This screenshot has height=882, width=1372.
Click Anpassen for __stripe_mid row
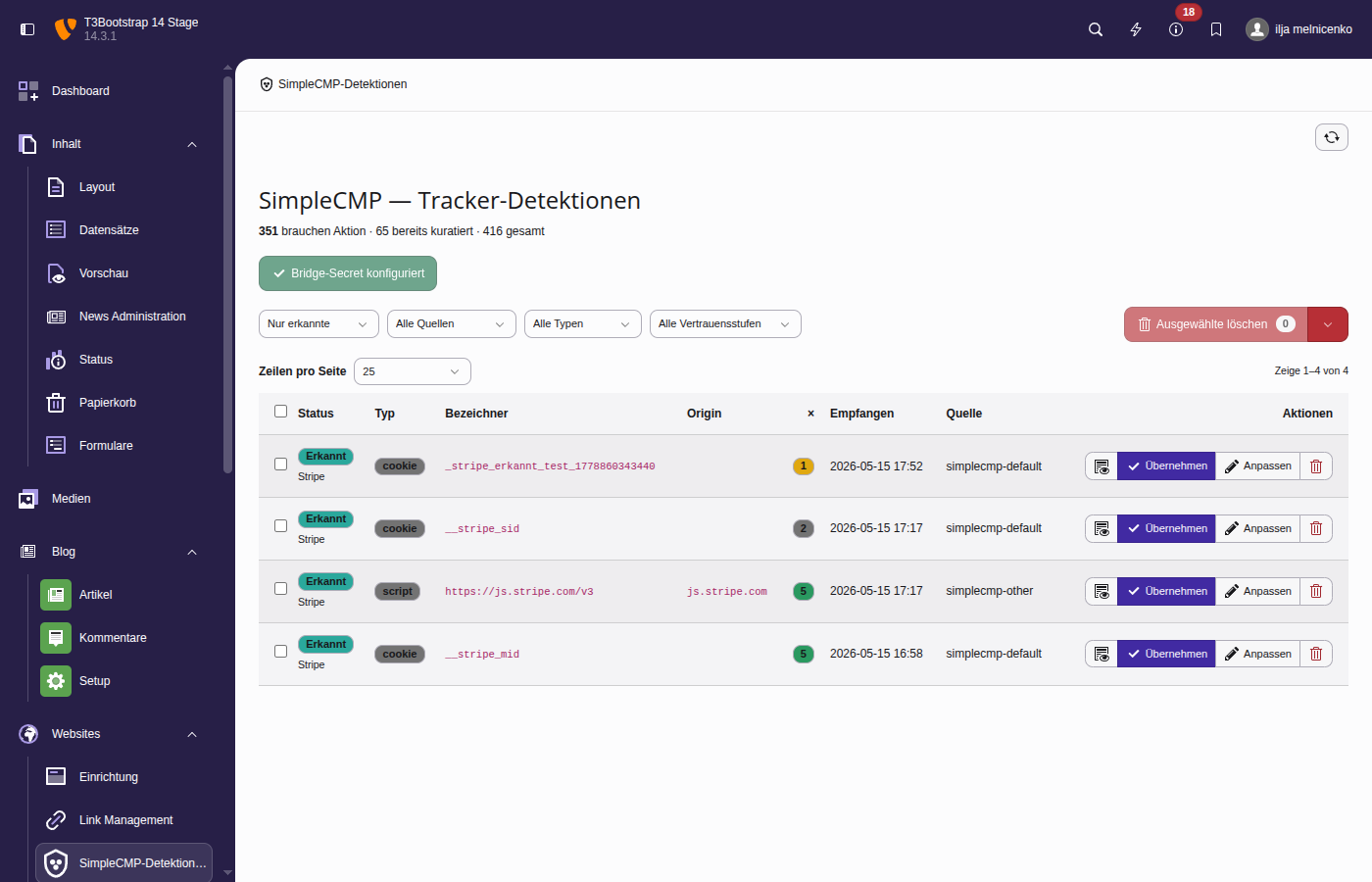[x=1258, y=655]
